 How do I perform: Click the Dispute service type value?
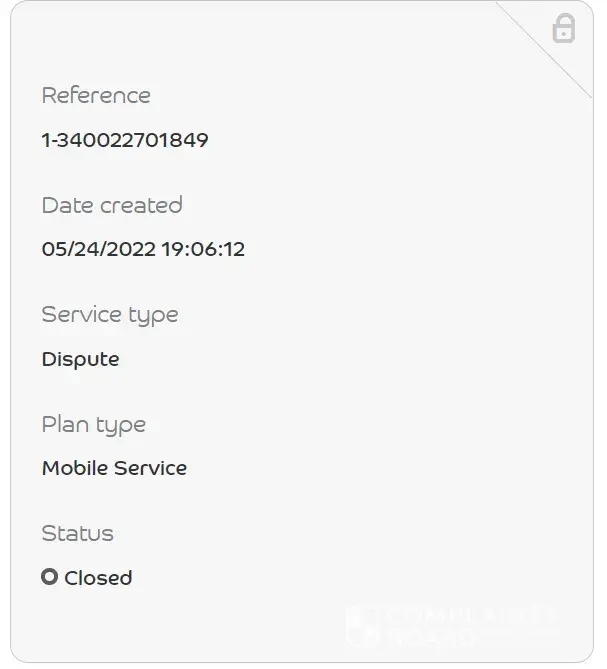click(x=80, y=359)
